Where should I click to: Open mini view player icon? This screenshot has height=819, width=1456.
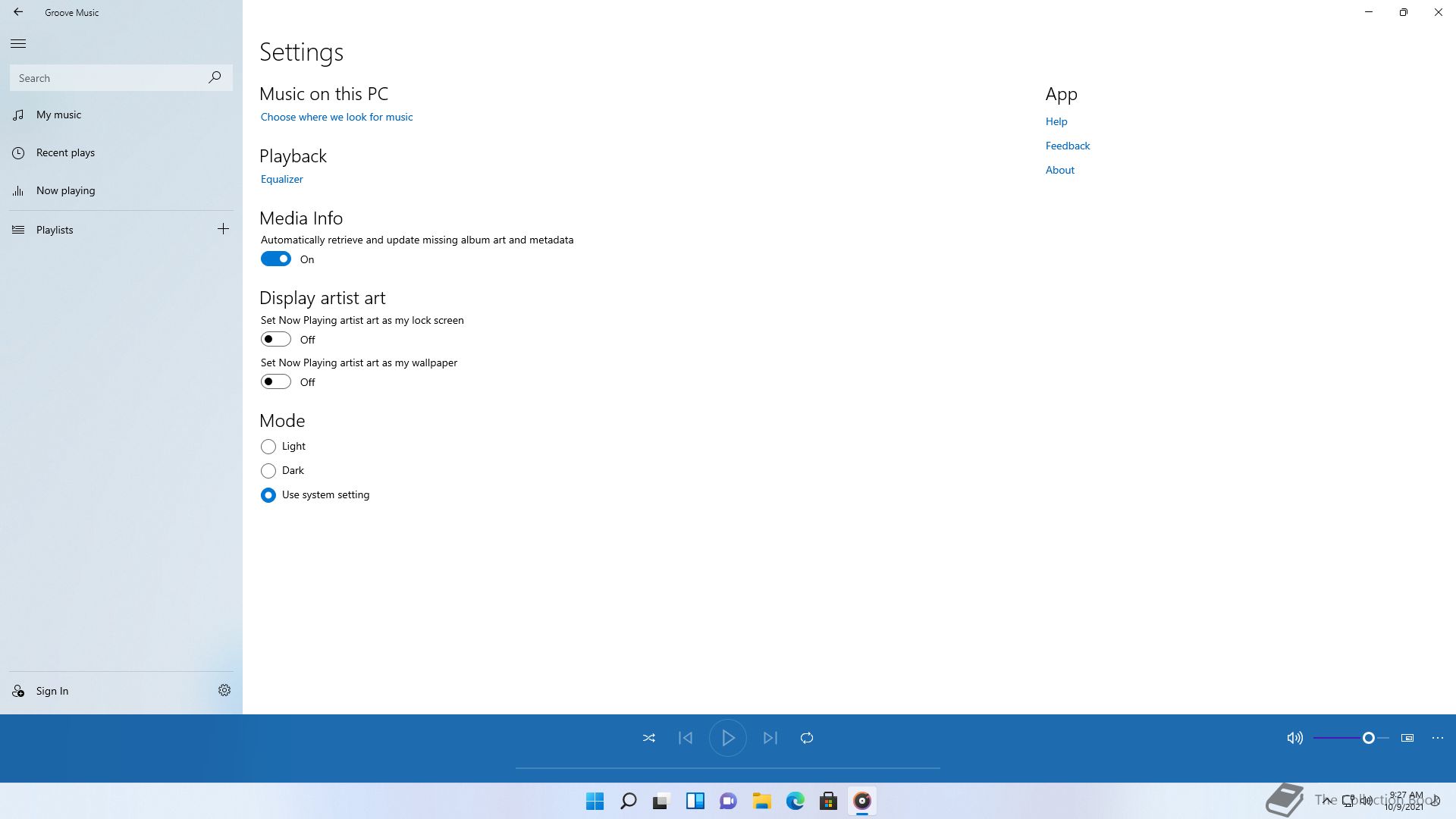tap(1407, 738)
